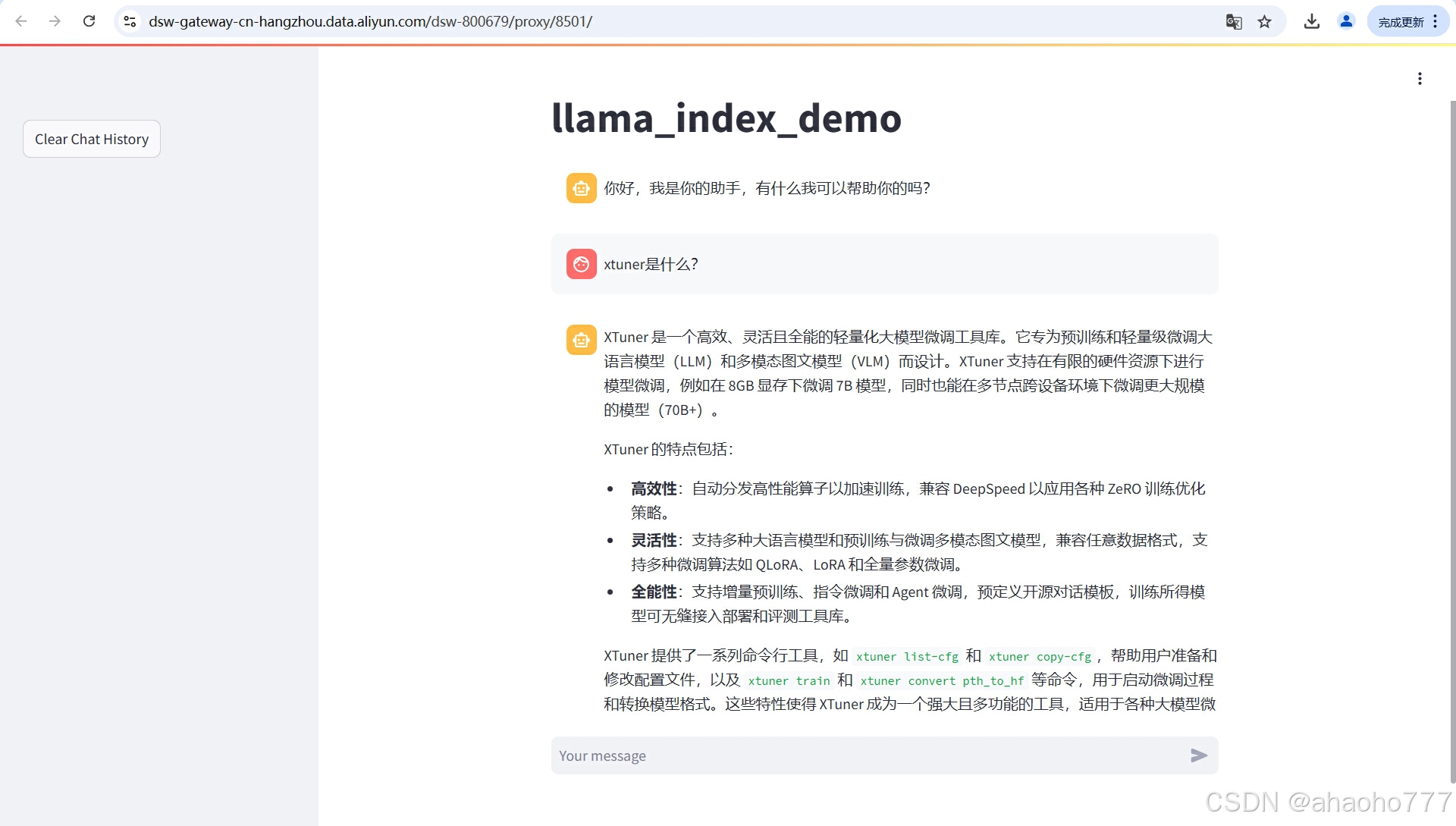Open site information icon in address bar
Screen dimensions: 1456x826
(130, 21)
